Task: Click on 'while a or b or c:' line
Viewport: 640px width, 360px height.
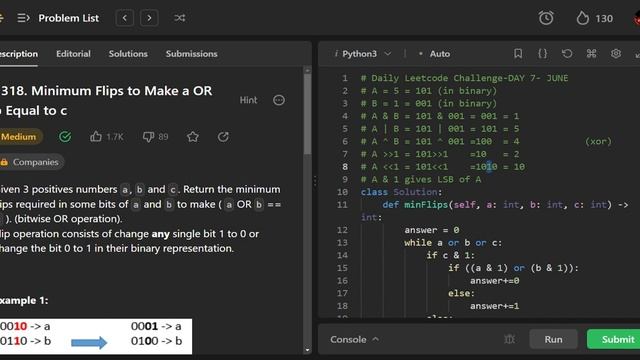Action: click(x=453, y=242)
